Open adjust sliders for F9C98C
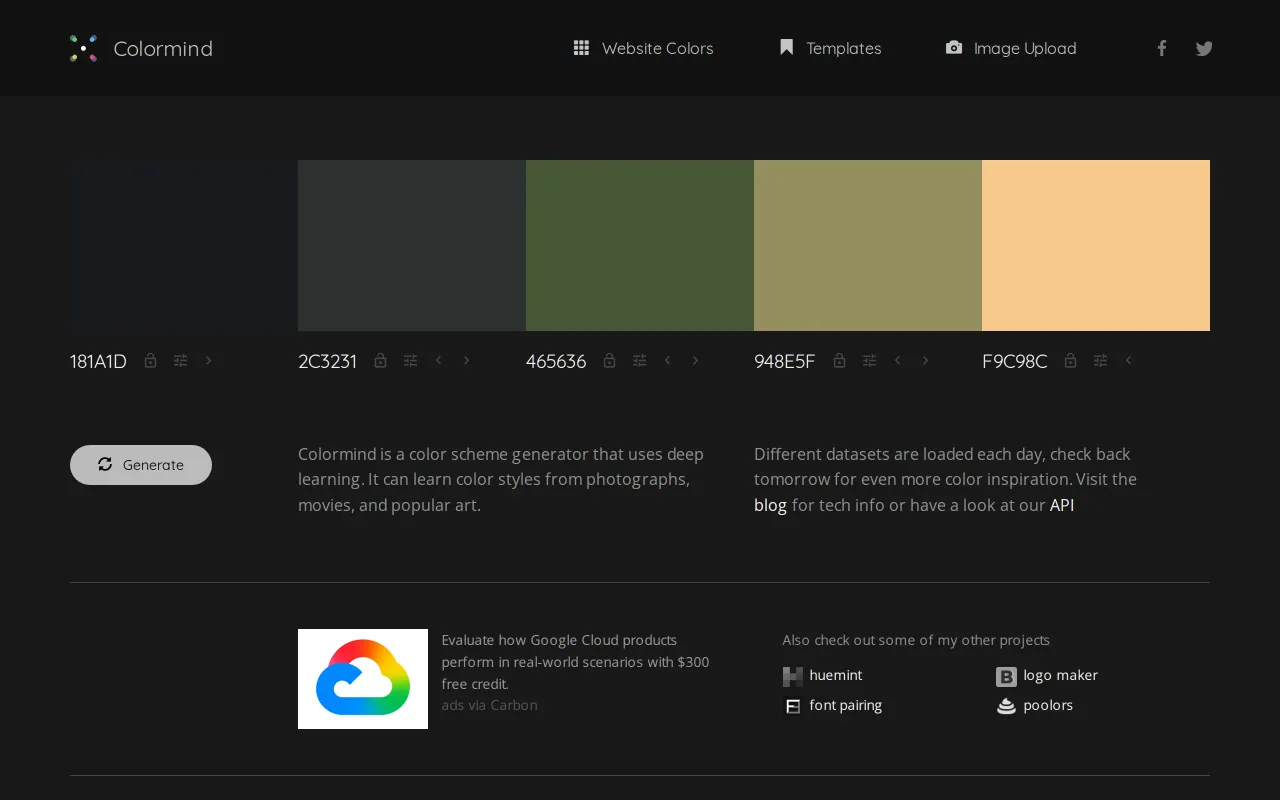1280x800 pixels. coord(1100,361)
